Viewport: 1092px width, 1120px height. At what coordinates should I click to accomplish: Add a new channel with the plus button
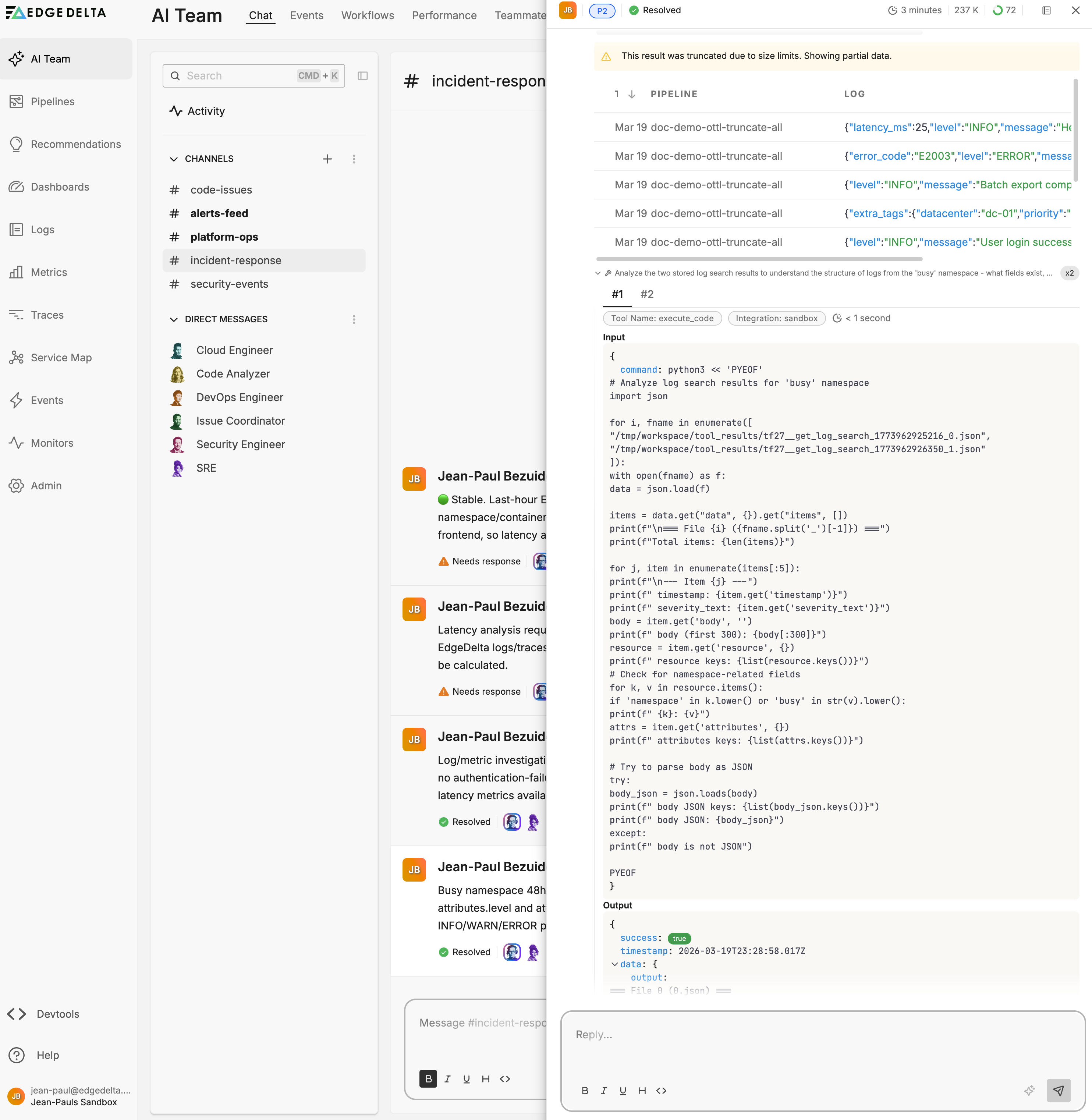(327, 159)
